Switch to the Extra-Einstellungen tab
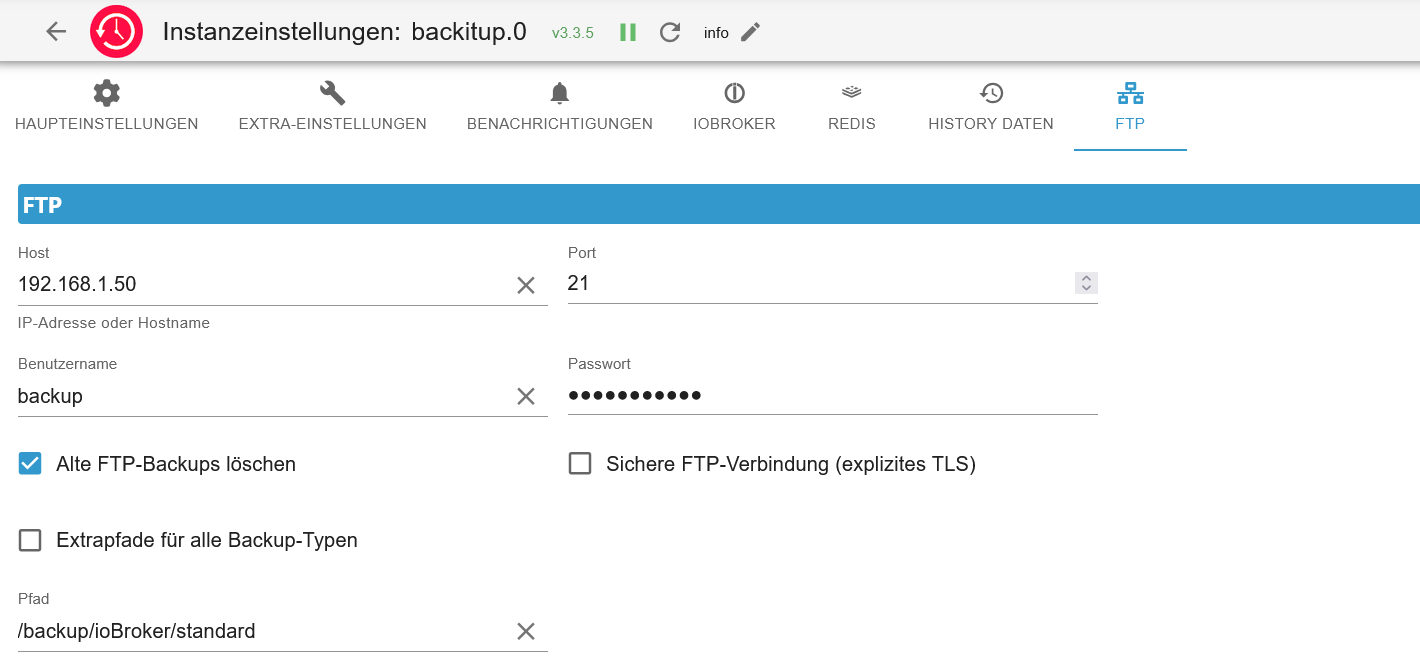1420x670 pixels. (332, 108)
